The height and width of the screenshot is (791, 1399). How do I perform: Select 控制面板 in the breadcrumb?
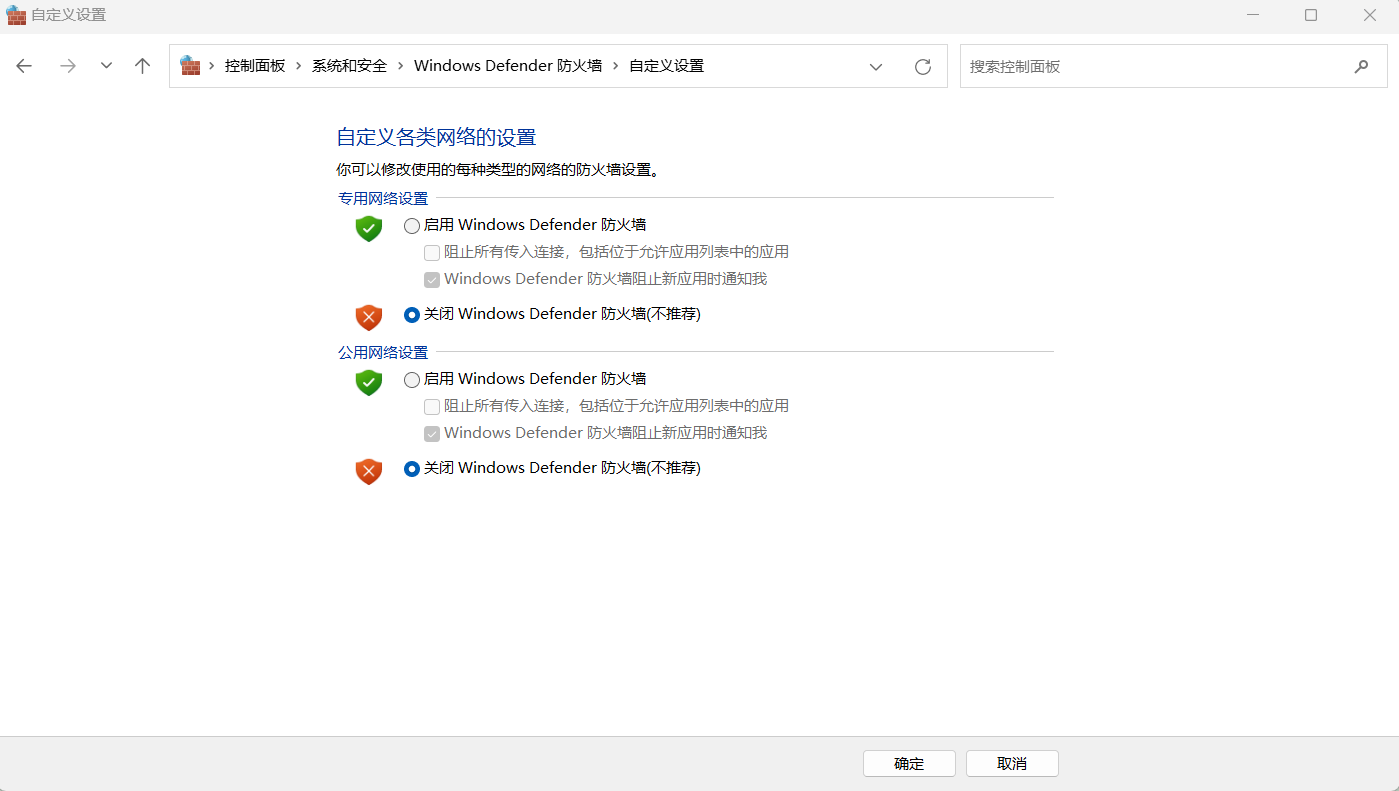[x=255, y=66]
